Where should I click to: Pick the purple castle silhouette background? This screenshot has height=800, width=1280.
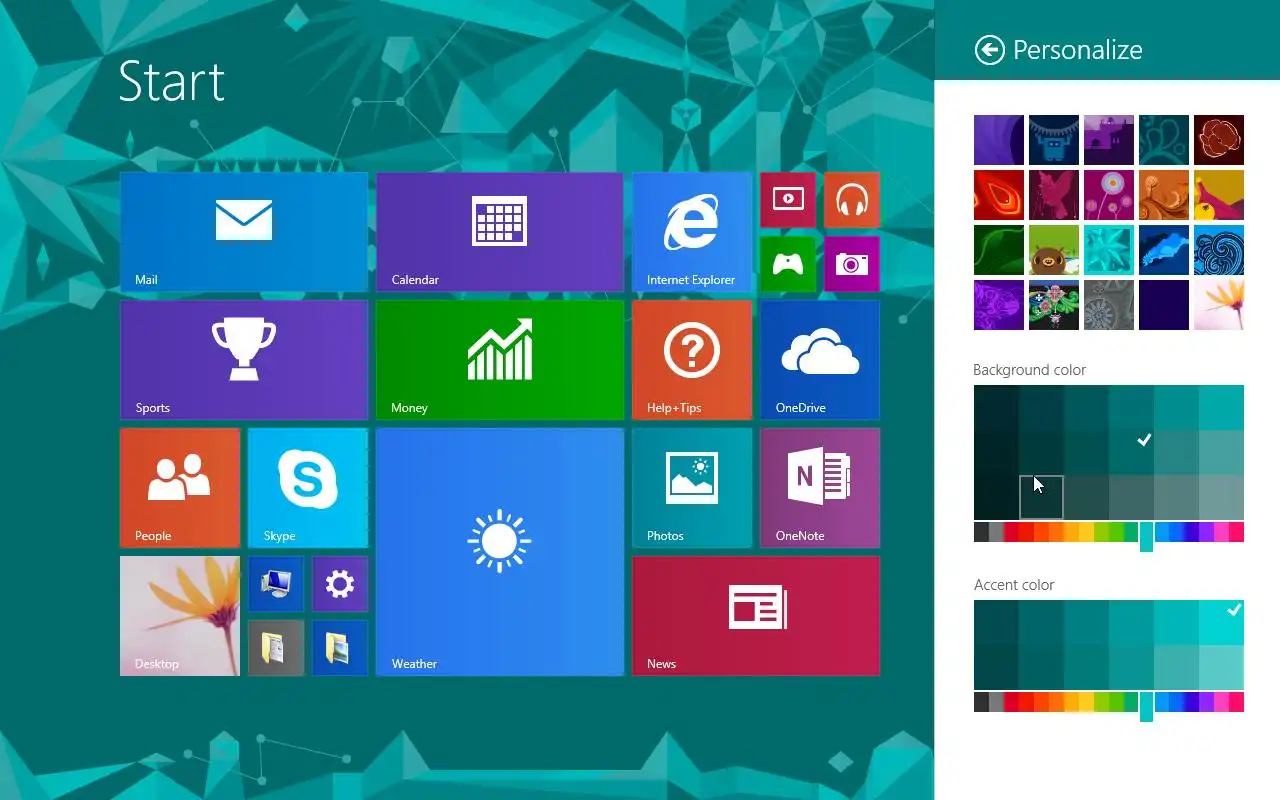(x=1109, y=140)
